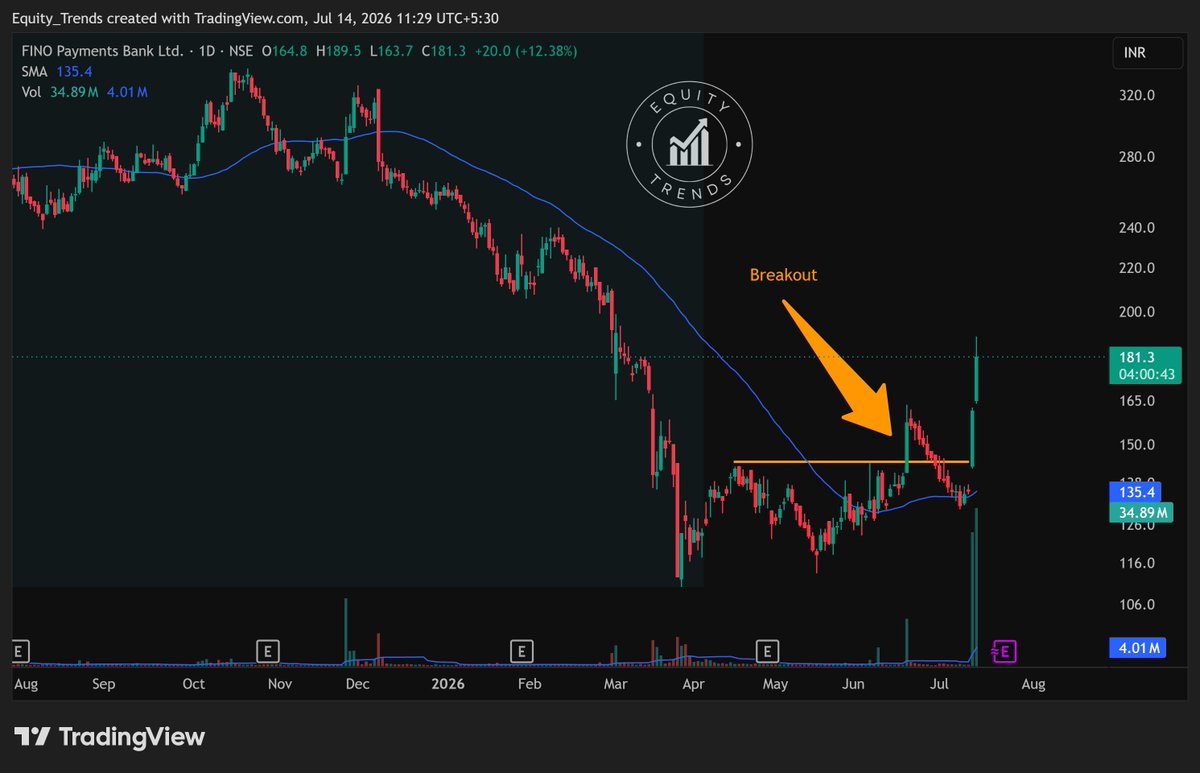Click the +20.0 (+12.38%) change value
The image size is (1200, 773).
(526, 51)
